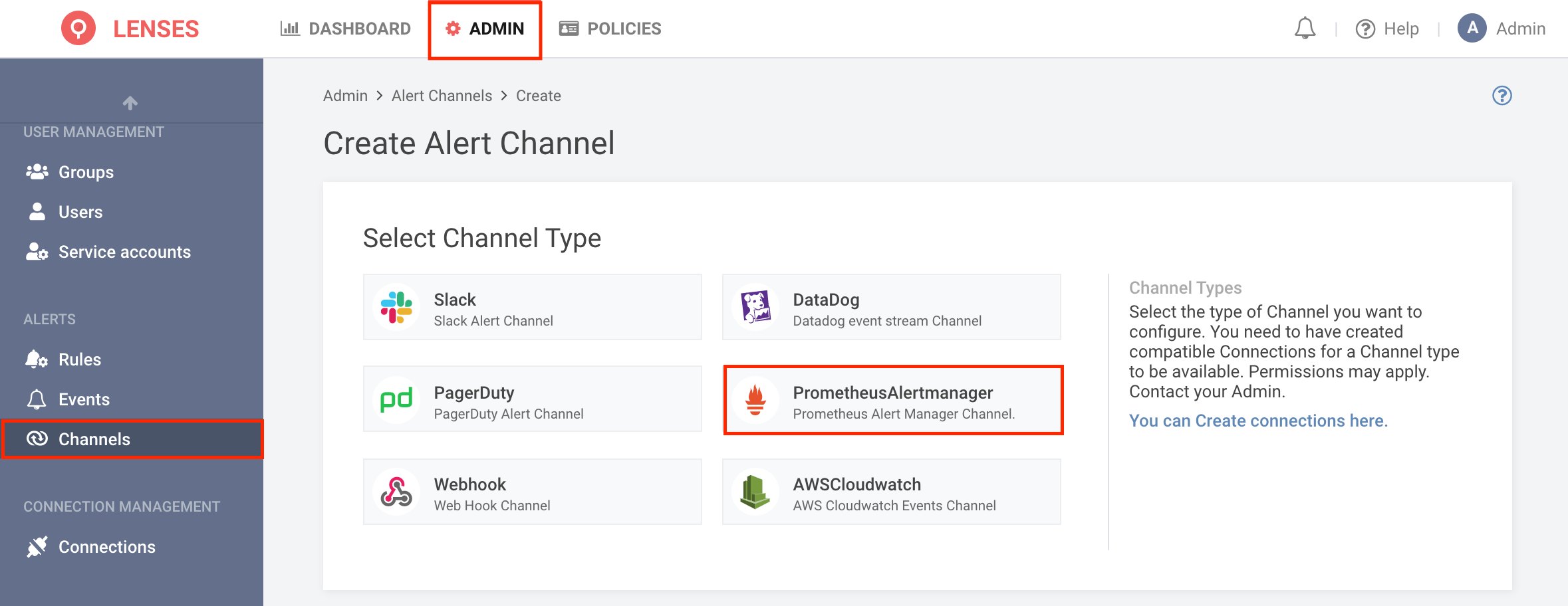The image size is (1568, 606).
Task: Choose the Webhook channel type card
Action: click(533, 492)
